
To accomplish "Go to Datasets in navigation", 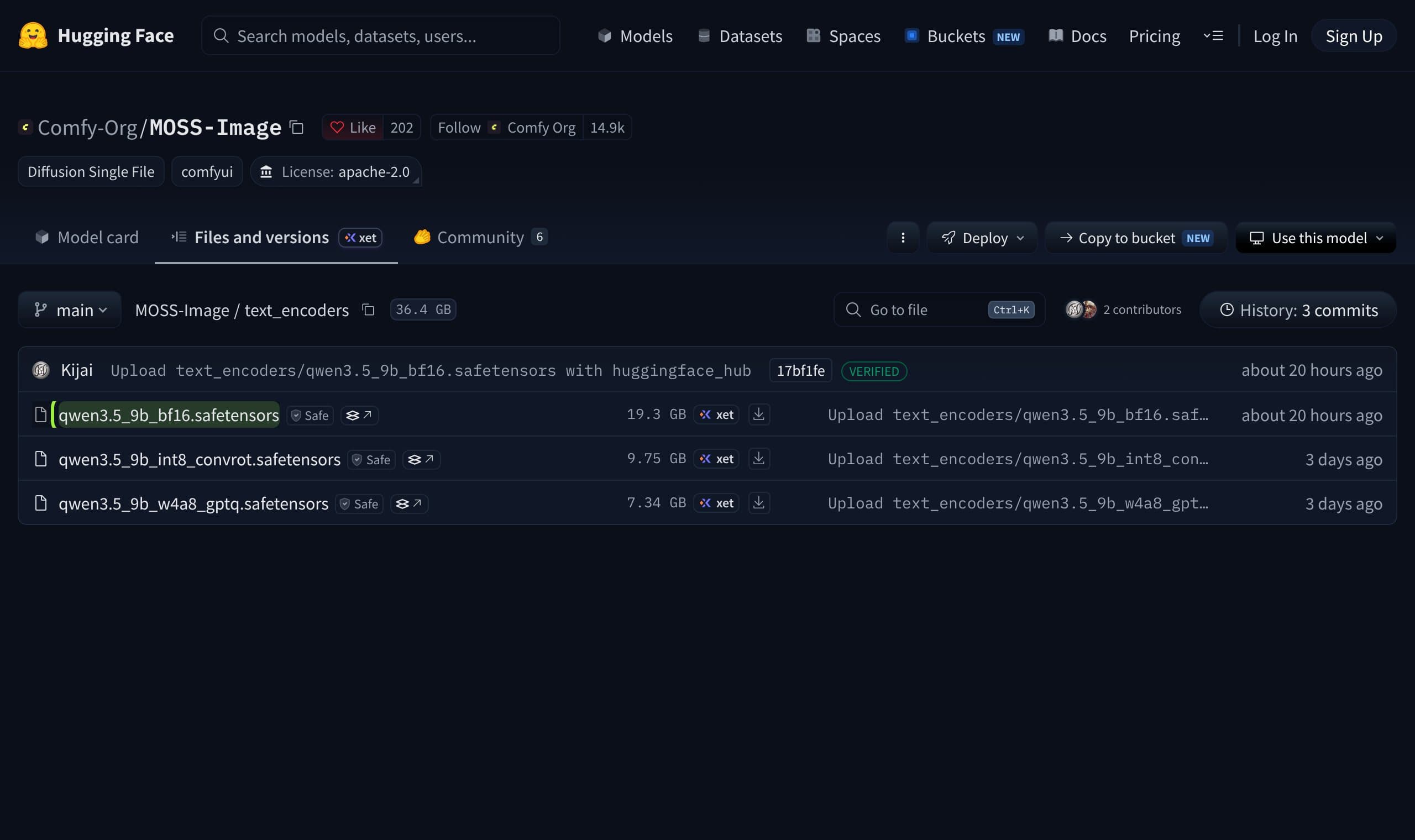I will click(x=740, y=36).
